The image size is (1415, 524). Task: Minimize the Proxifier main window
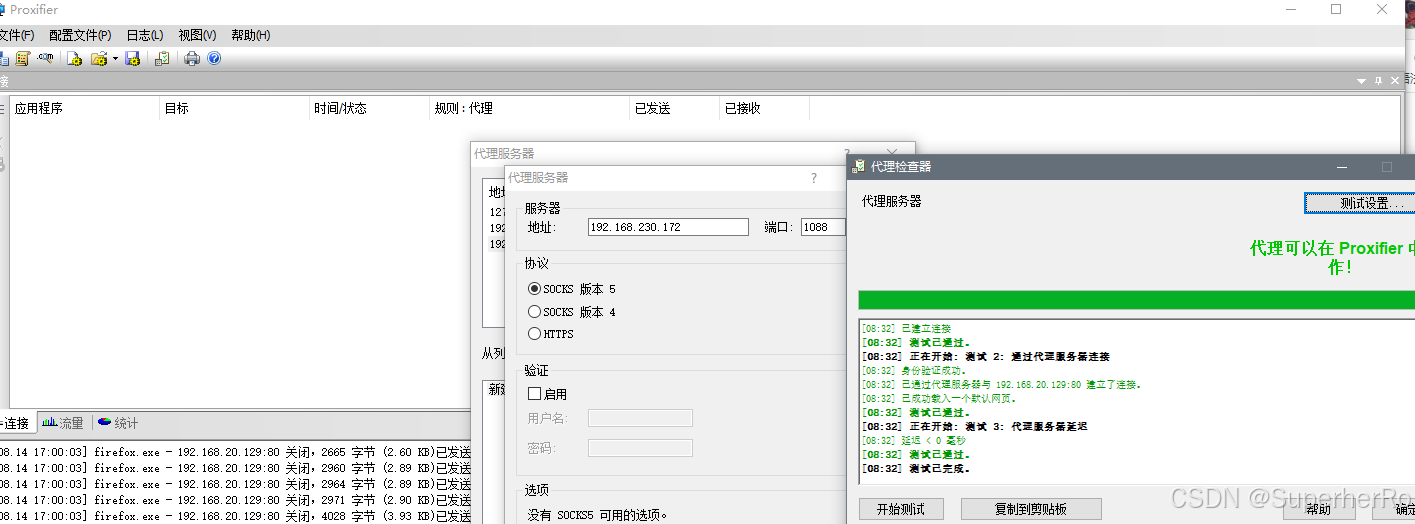pos(1290,9)
